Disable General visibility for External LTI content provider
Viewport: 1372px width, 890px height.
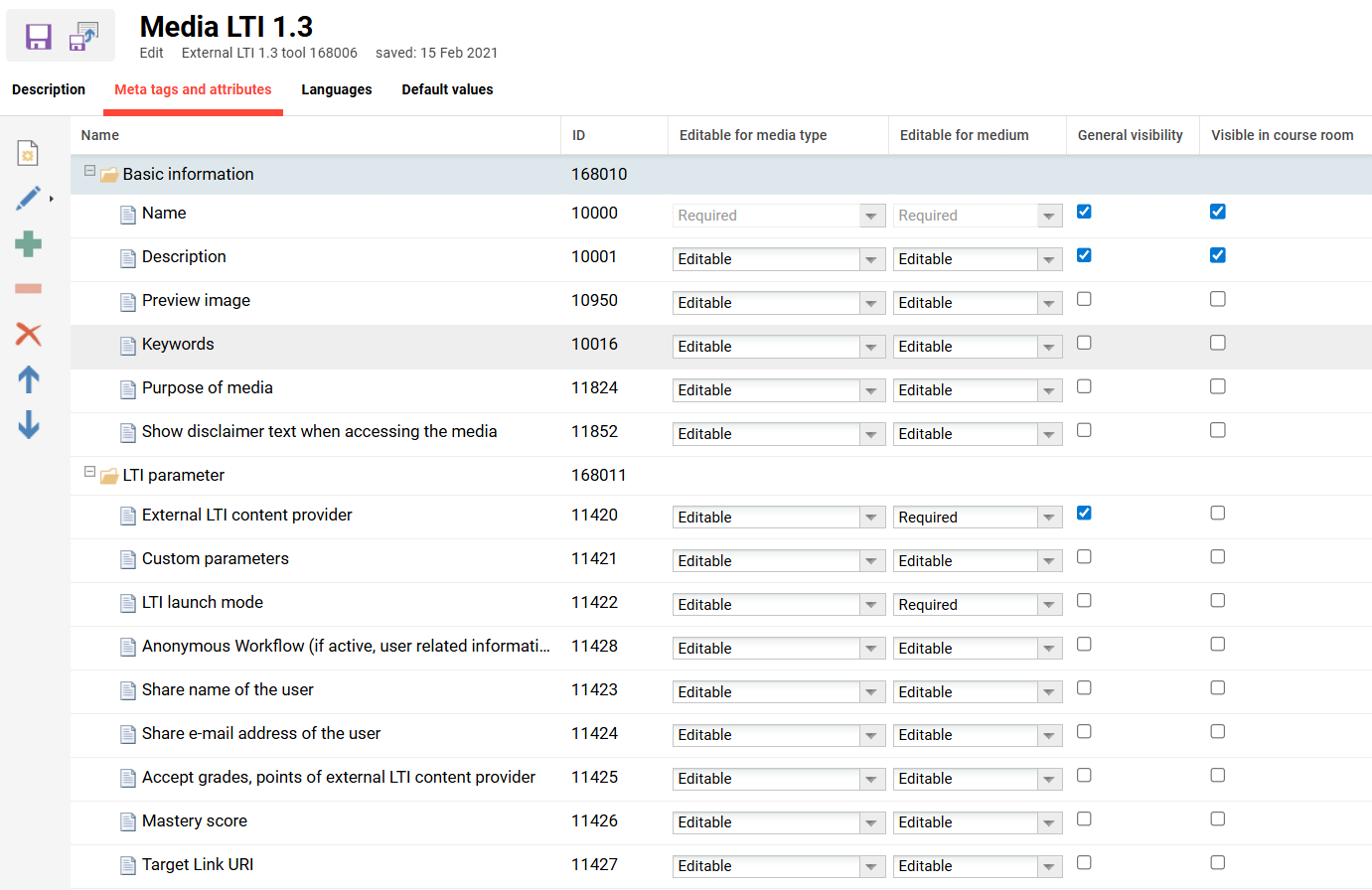tap(1084, 514)
